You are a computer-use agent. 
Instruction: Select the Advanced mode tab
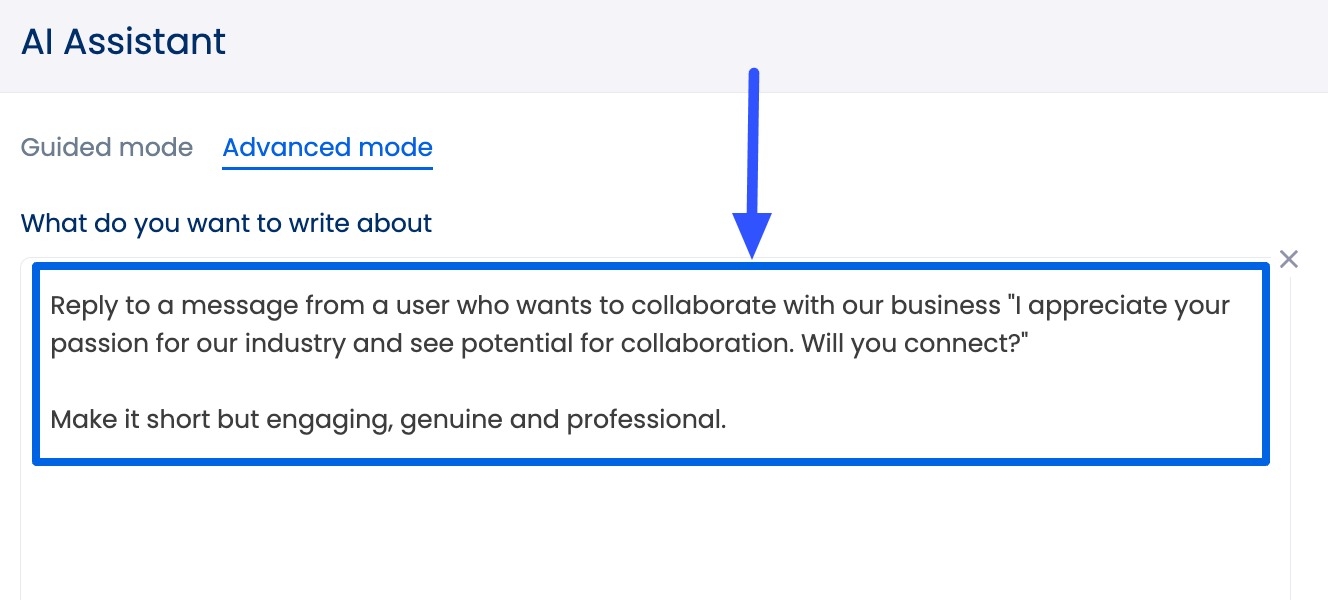327,147
